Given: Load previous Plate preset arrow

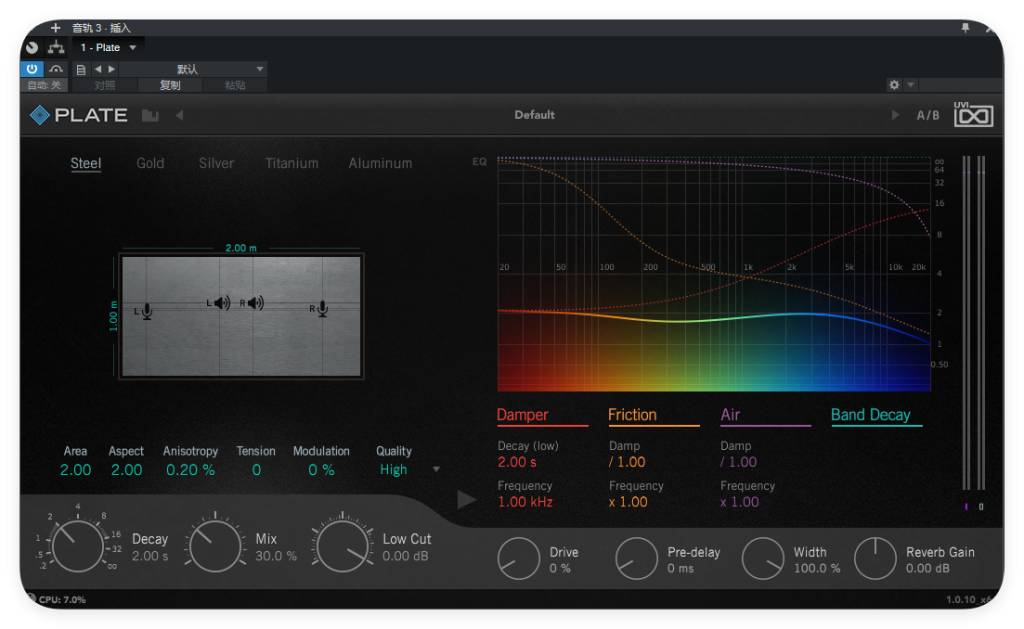Looking at the screenshot, I should tap(179, 115).
